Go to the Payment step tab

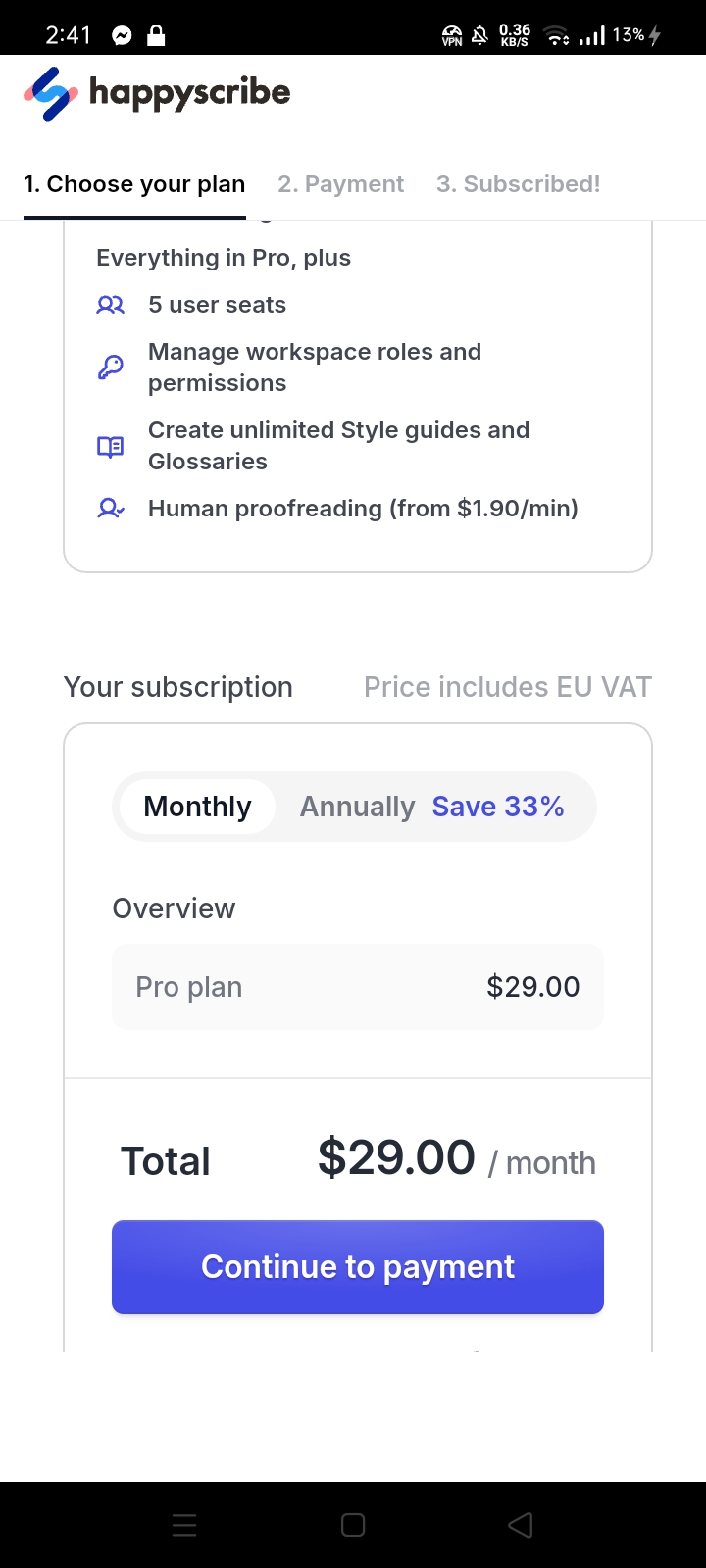point(340,184)
